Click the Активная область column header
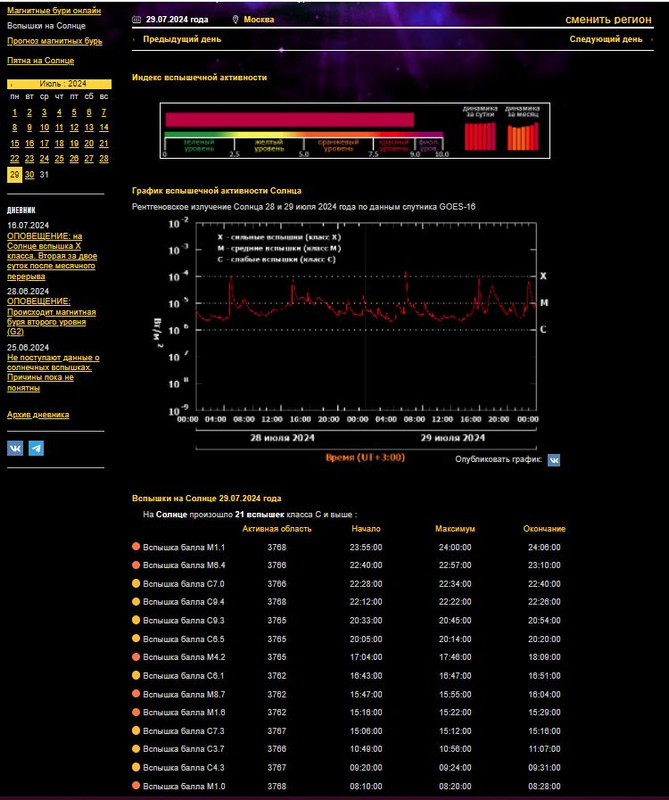This screenshot has height=800, width=669. point(277,529)
